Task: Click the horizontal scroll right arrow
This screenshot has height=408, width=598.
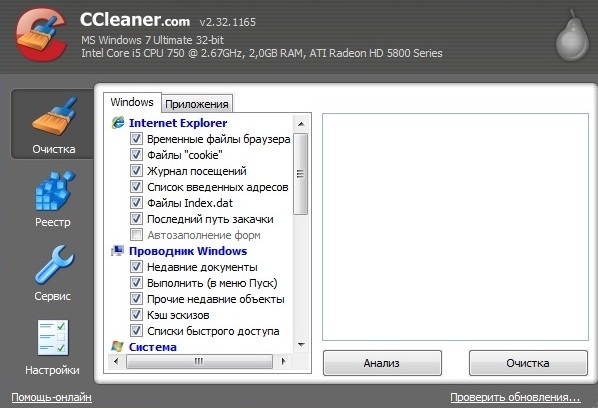Action: pos(283,361)
